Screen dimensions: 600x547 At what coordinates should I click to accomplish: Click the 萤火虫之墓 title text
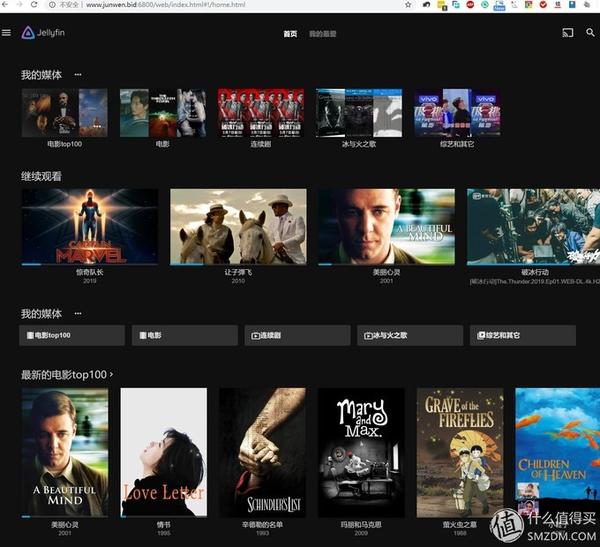pos(460,524)
